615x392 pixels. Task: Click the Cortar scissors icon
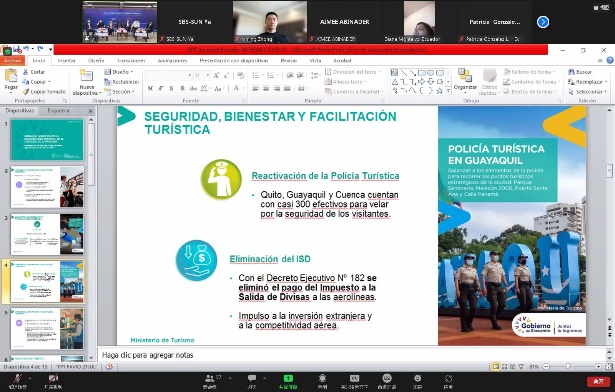tap(25, 72)
